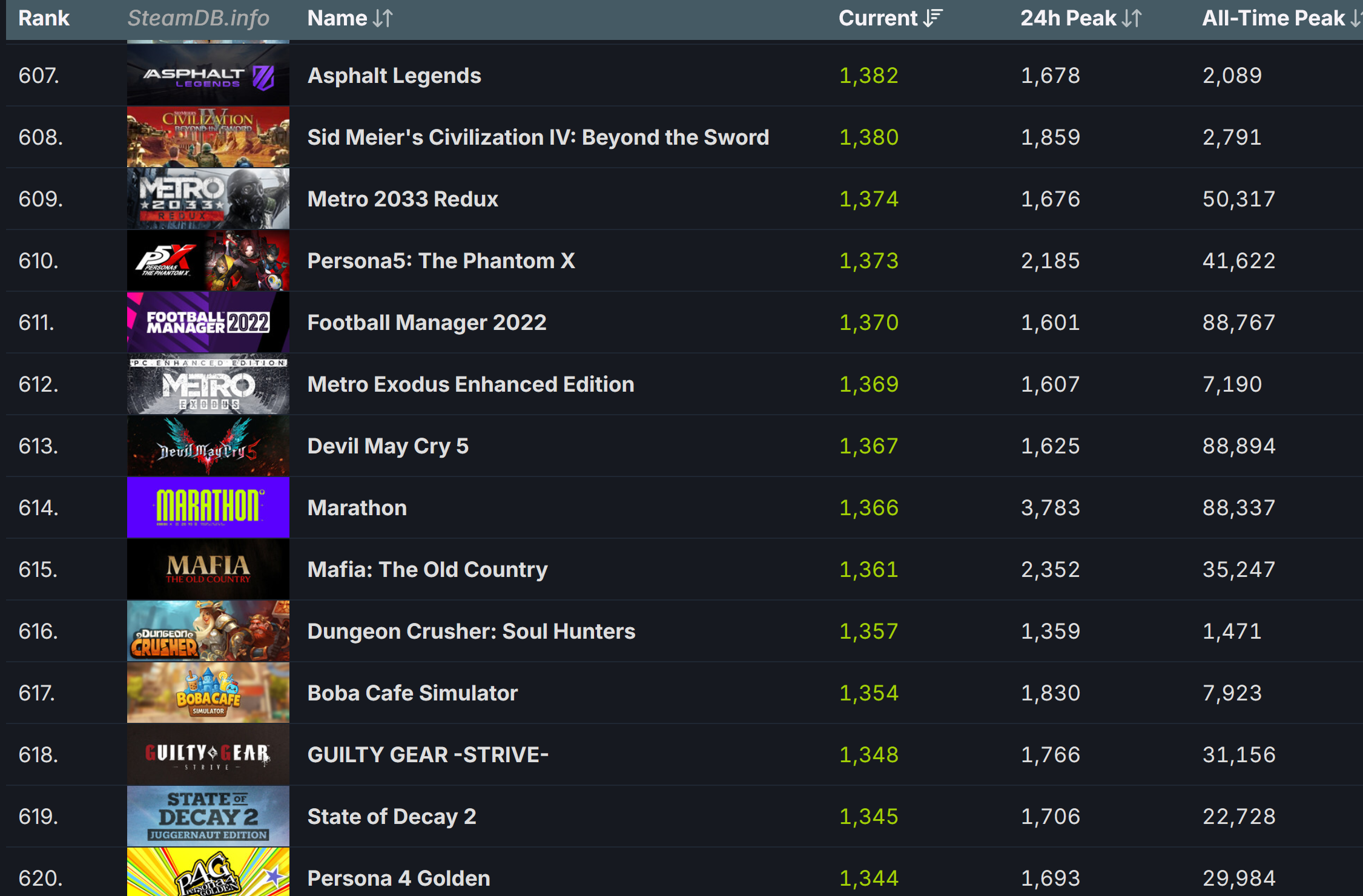Open Persona5: The Phantom X link
The width and height of the screenshot is (1363, 896).
441,261
